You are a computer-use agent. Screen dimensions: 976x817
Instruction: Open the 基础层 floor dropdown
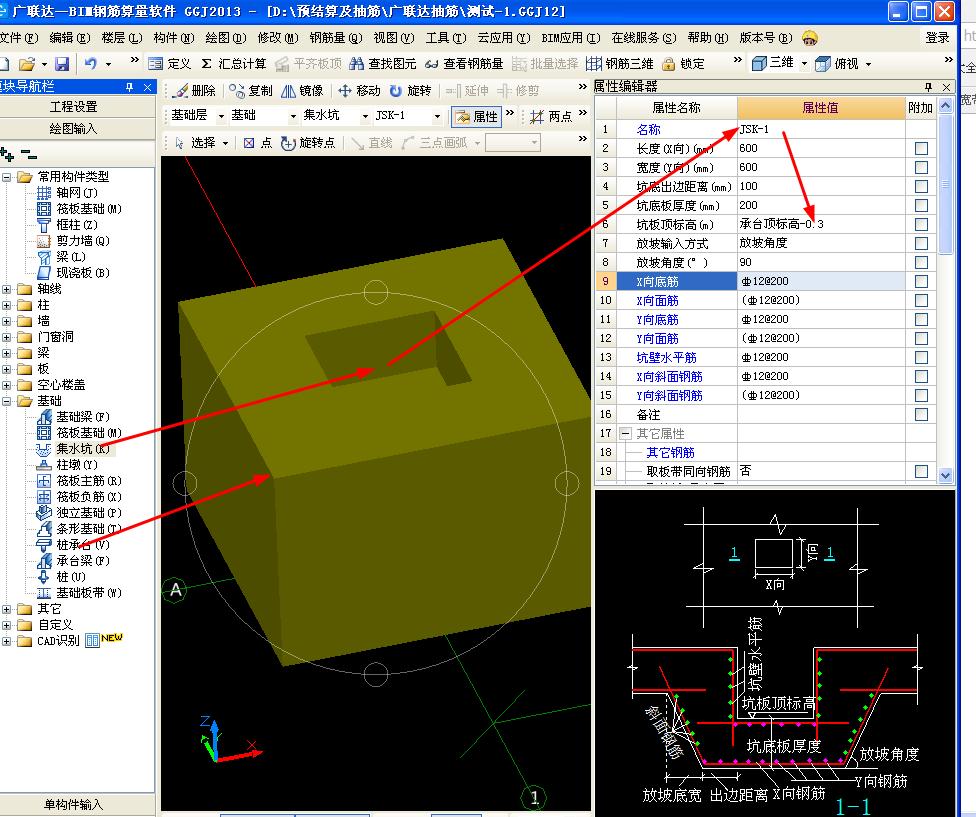tap(221, 116)
